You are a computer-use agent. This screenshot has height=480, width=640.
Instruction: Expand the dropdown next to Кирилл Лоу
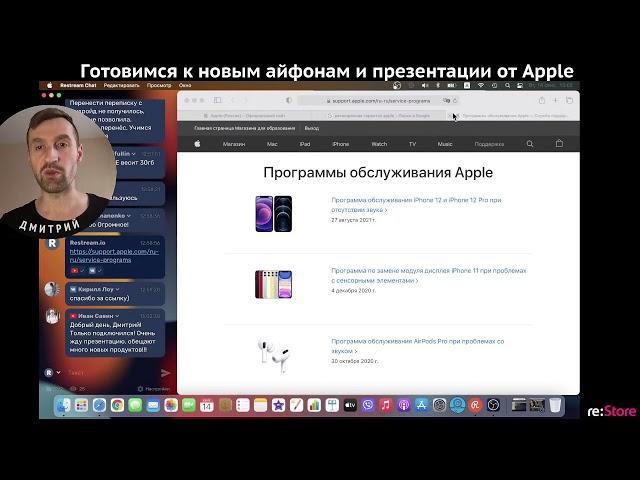[x=118, y=289]
